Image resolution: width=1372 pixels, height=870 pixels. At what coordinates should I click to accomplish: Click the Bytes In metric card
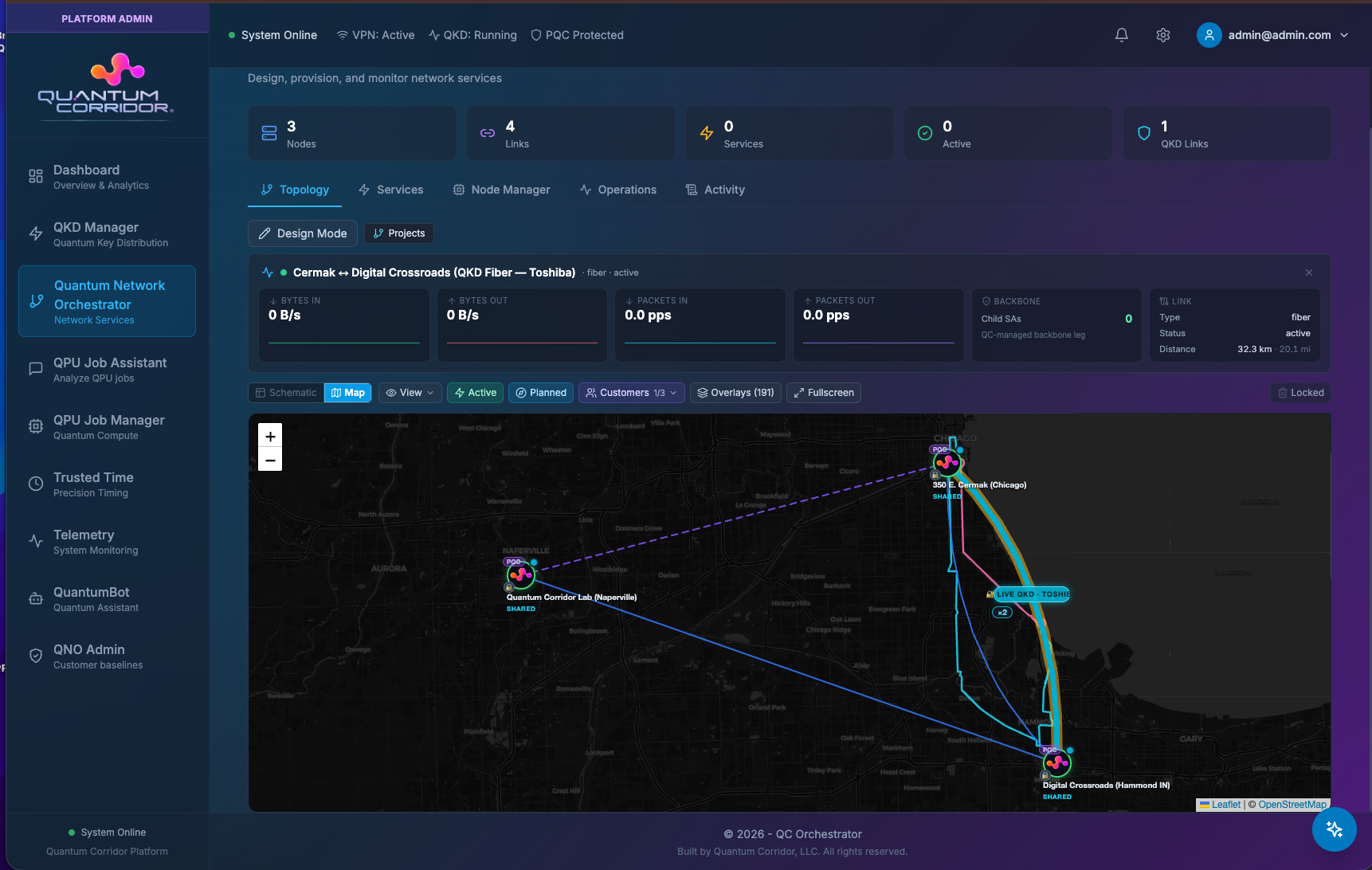pos(343,325)
